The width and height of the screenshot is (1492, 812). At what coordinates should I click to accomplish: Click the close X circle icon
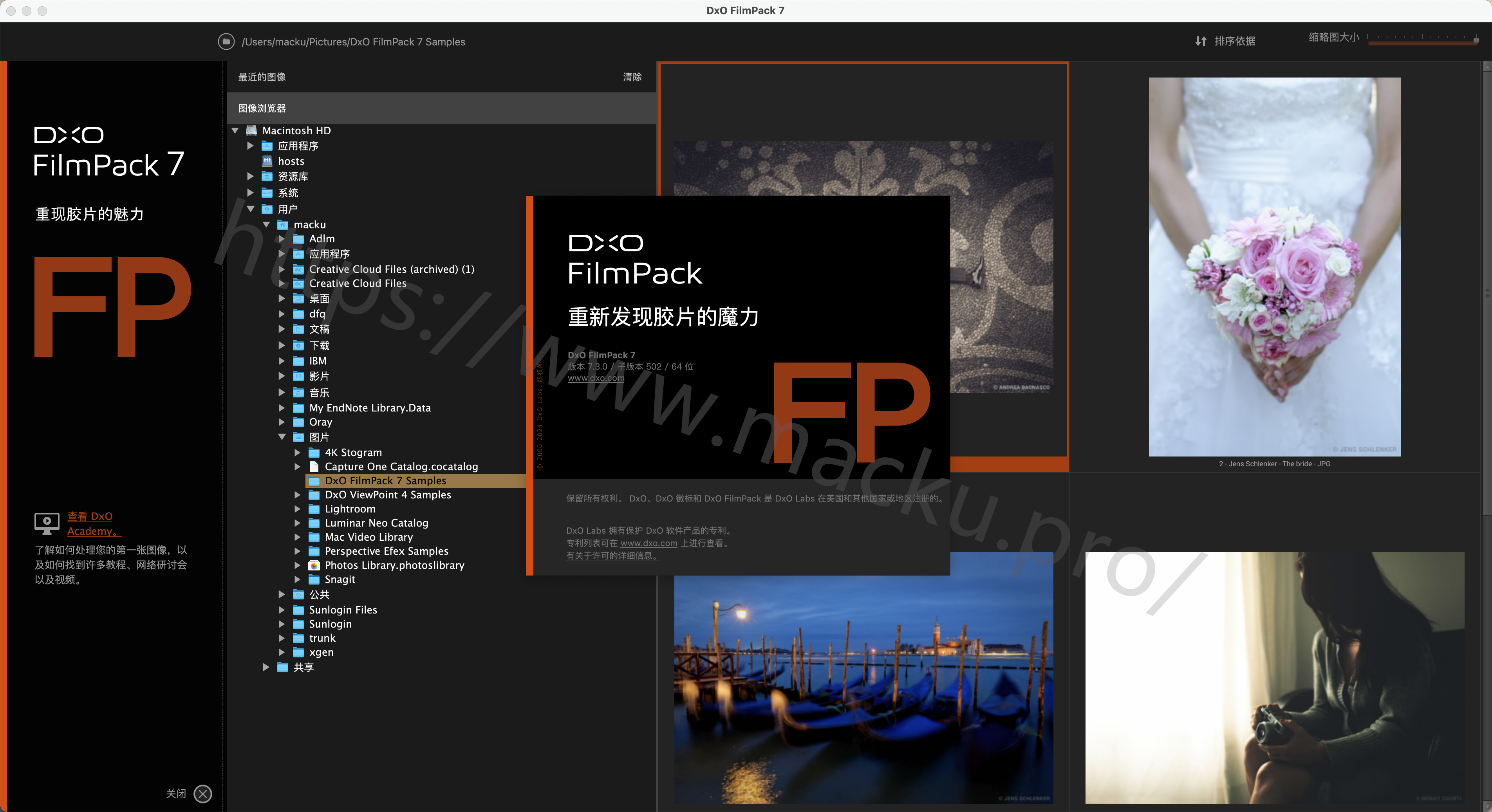203,794
